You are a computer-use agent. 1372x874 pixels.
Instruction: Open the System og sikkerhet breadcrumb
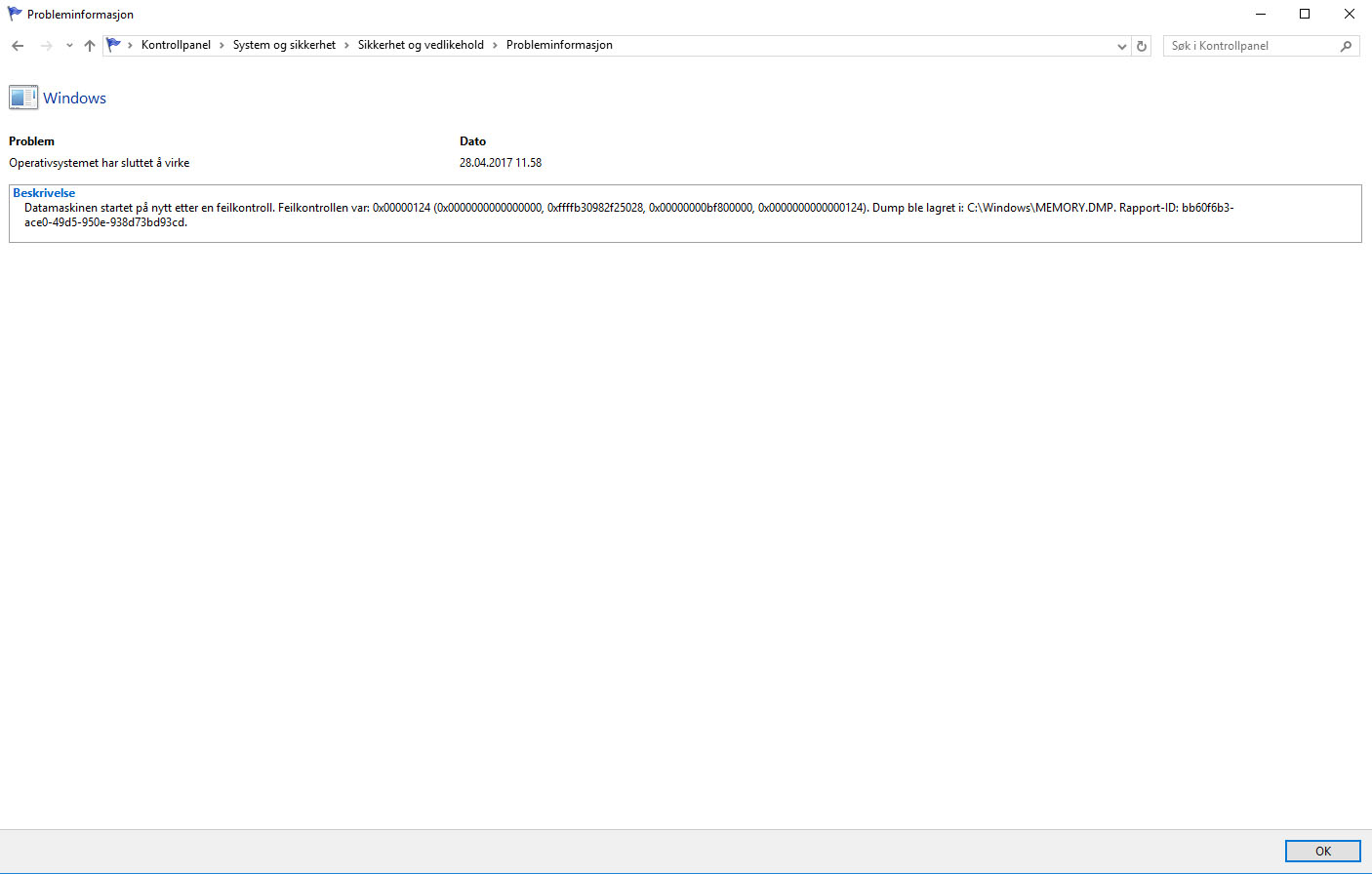coord(284,45)
